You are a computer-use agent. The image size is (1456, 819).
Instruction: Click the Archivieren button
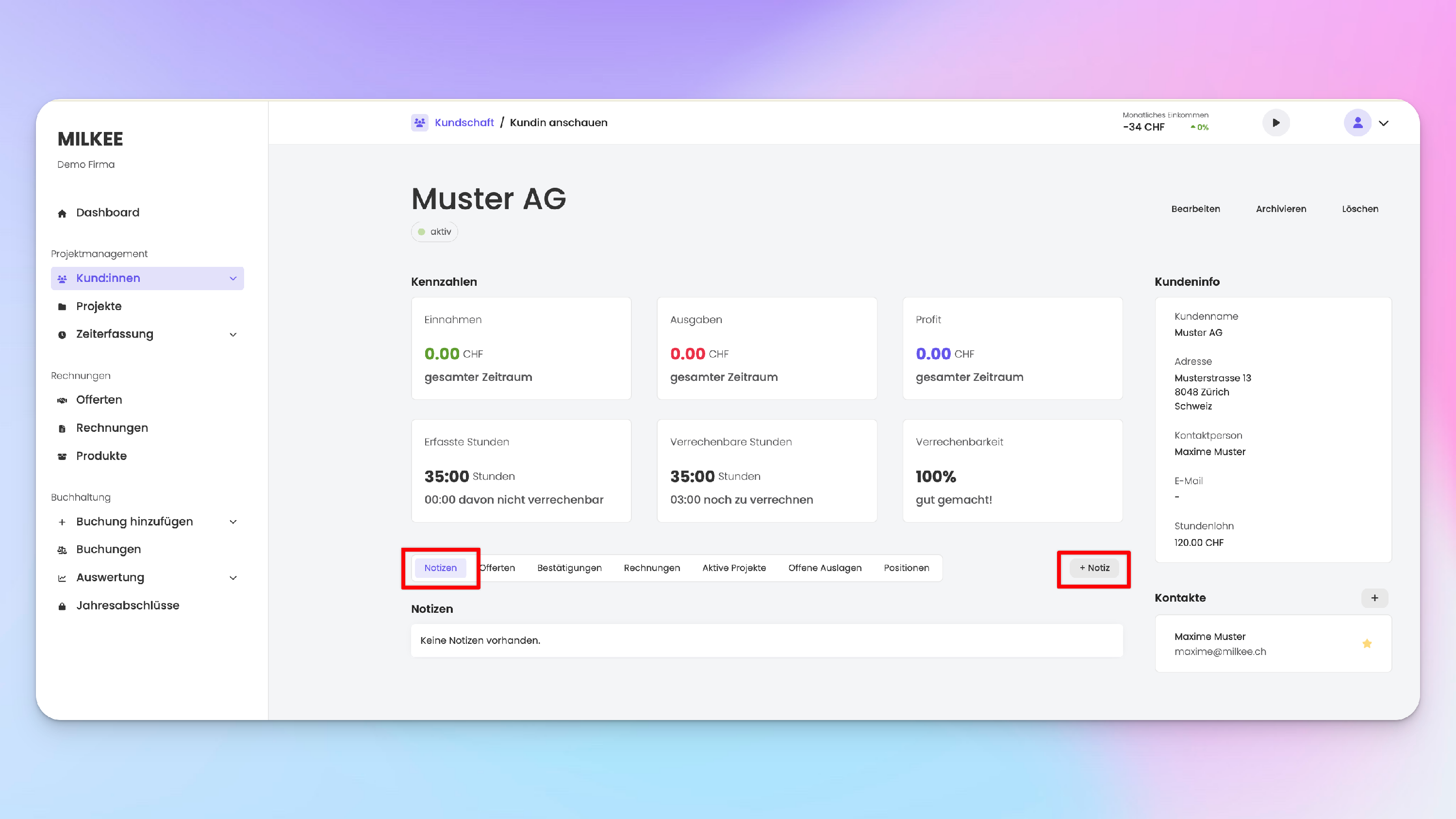click(1281, 209)
